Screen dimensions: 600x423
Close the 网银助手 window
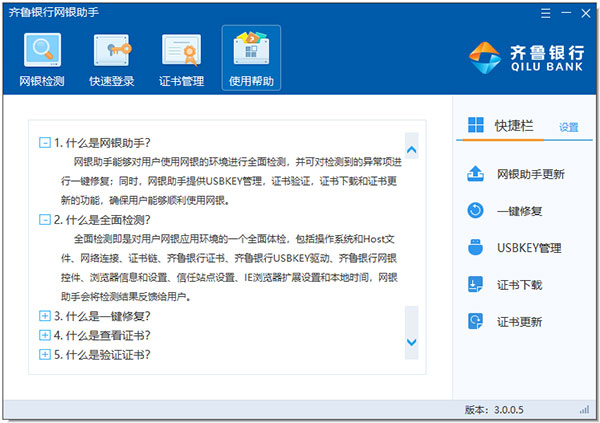pos(586,13)
